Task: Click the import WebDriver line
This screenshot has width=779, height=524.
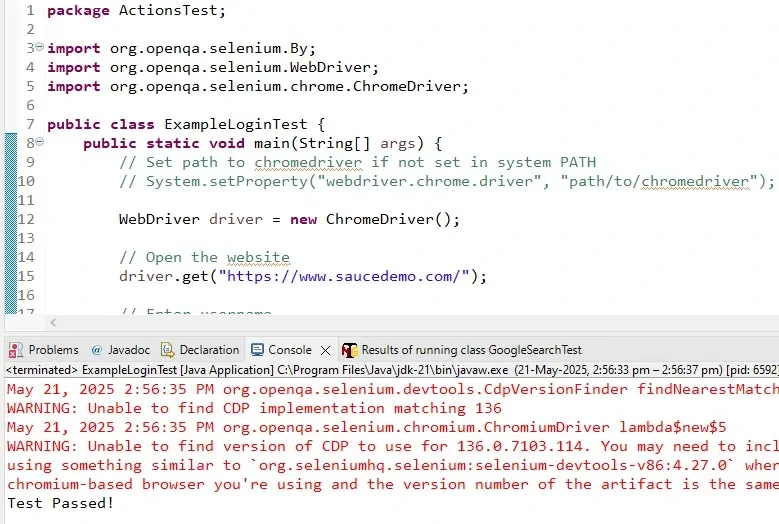Action: pyautogui.click(x=213, y=68)
